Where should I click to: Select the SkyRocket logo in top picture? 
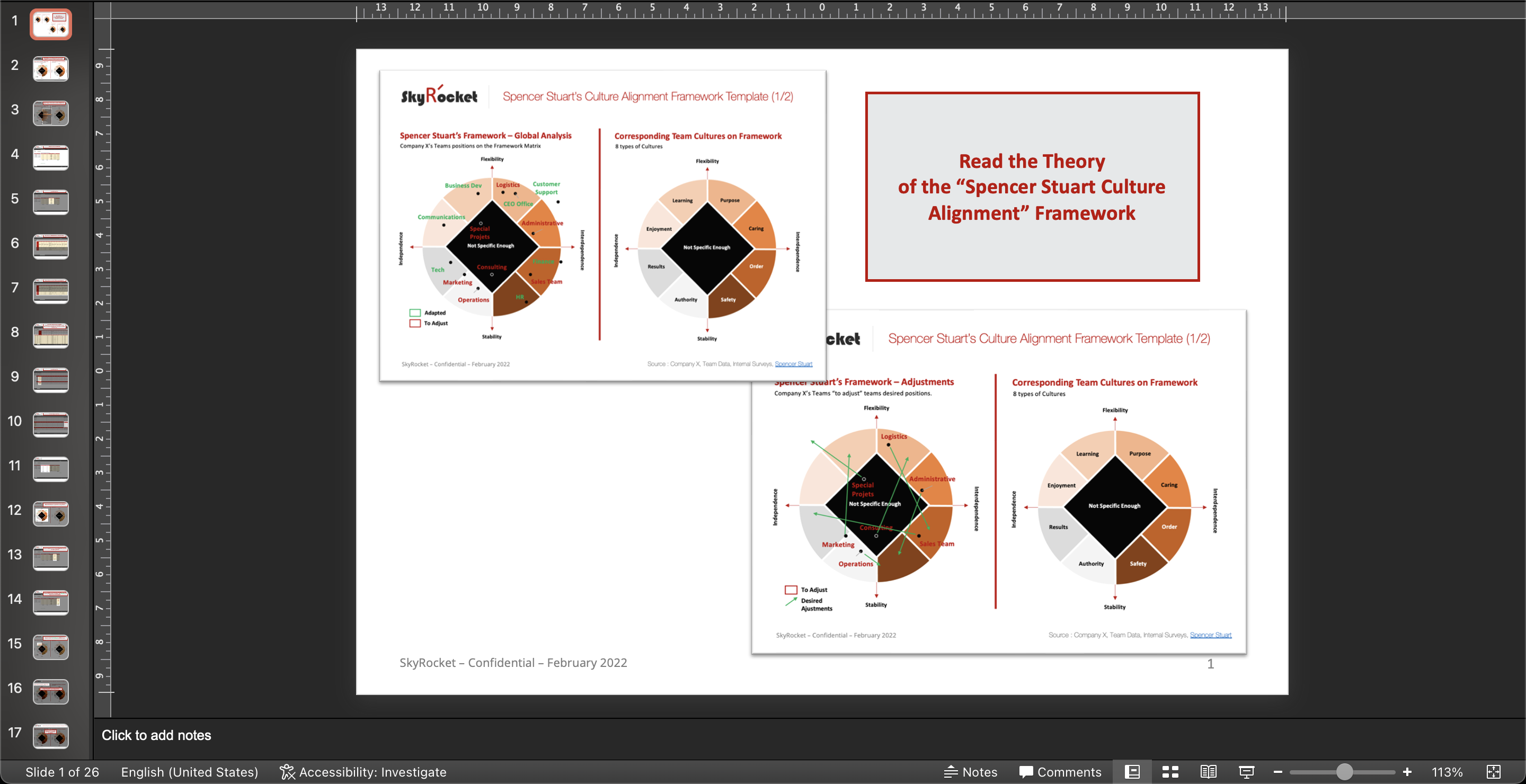coord(439,95)
